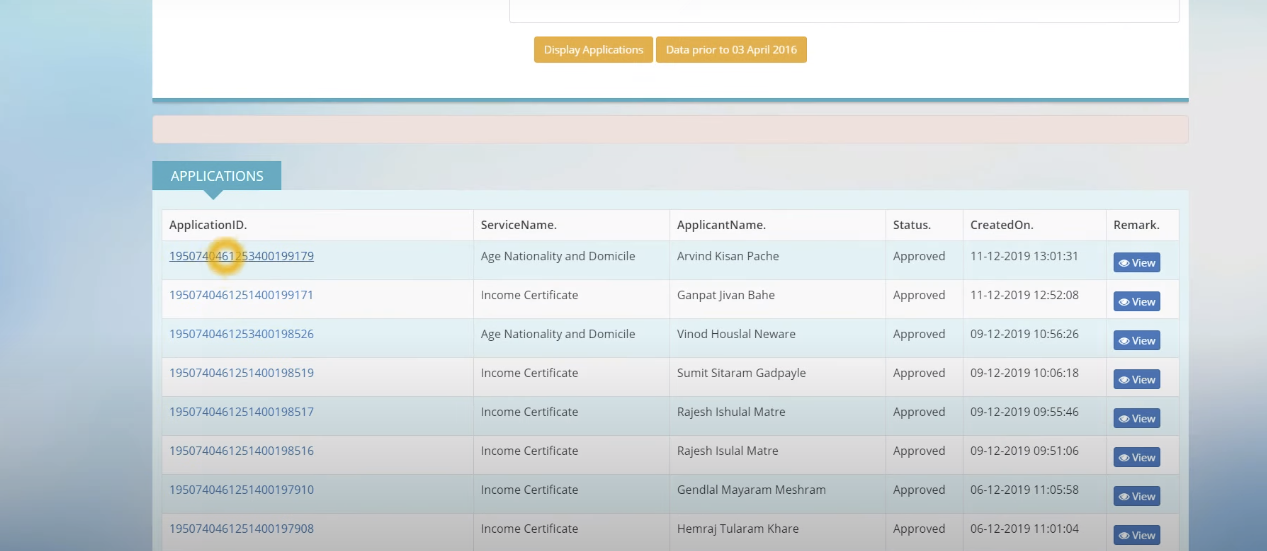The width and height of the screenshot is (1267, 551).
Task: Open application ID 195074046125140019​9171
Action: [241, 295]
